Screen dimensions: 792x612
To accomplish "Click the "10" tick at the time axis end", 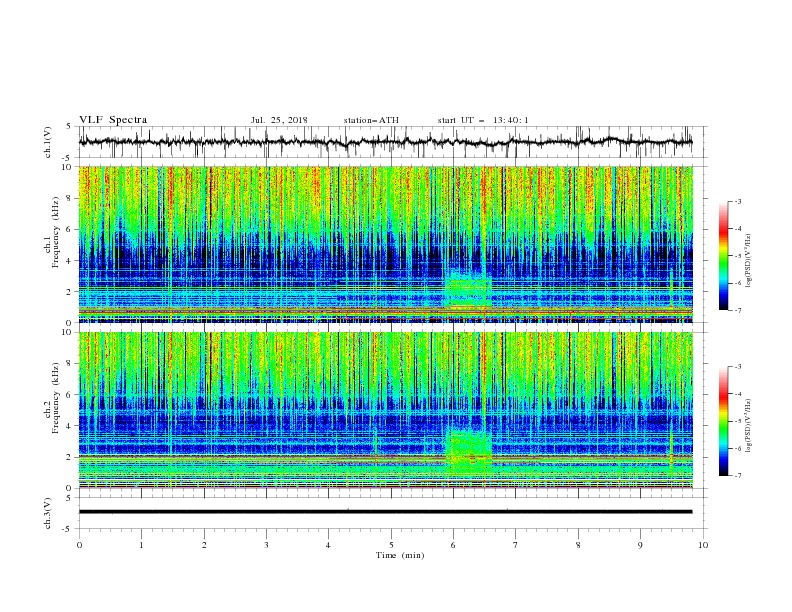I will tap(703, 545).
